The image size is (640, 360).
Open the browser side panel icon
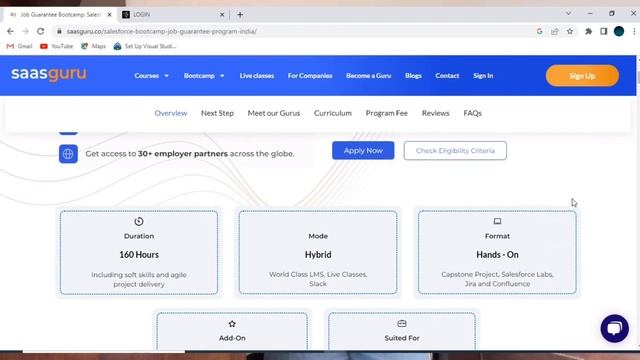[604, 31]
